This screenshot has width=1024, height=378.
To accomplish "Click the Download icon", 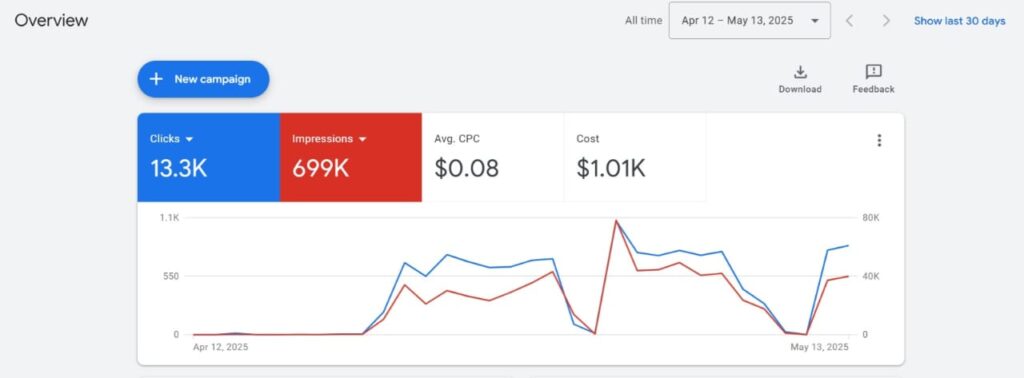I will click(x=800, y=72).
